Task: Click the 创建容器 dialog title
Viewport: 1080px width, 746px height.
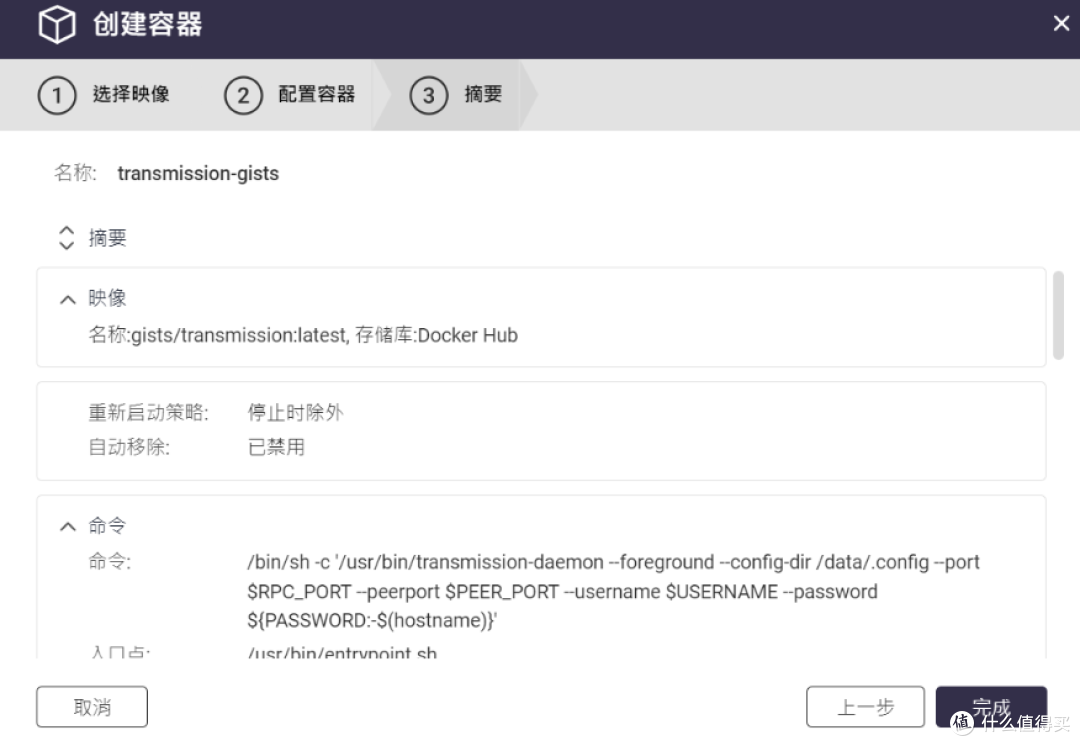Action: click(147, 24)
